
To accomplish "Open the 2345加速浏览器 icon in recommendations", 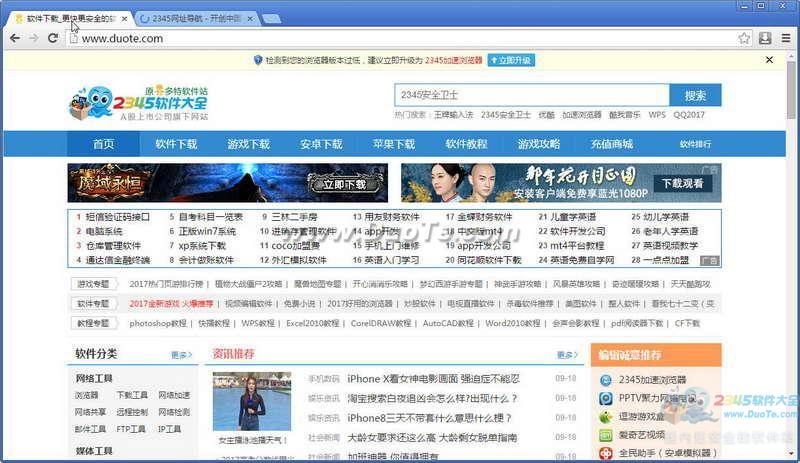I will [x=606, y=380].
